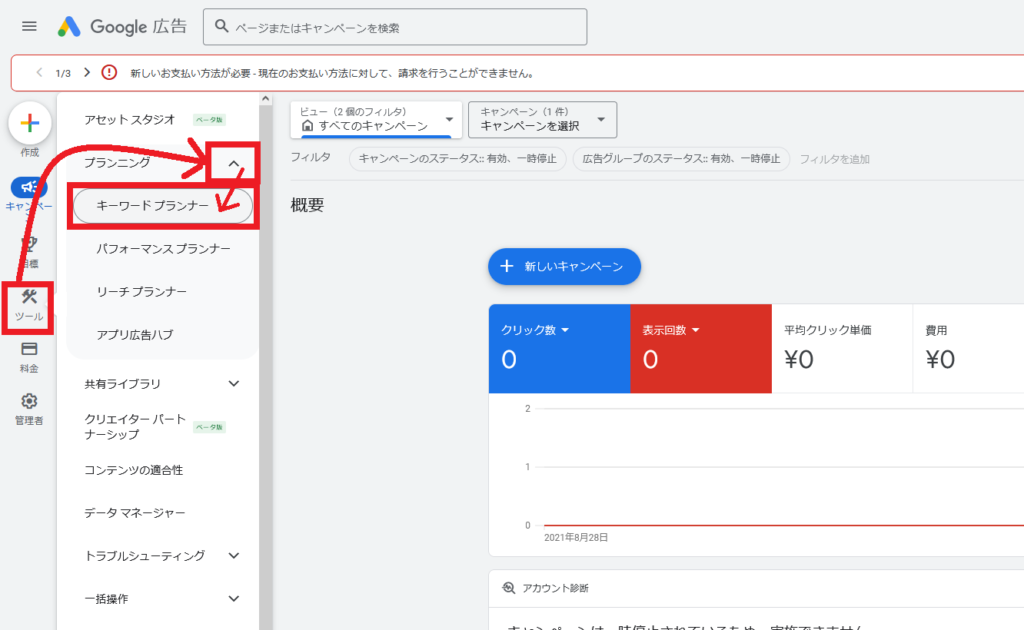Open the Admin gear icon
The width and height of the screenshot is (1024, 630).
click(x=29, y=402)
